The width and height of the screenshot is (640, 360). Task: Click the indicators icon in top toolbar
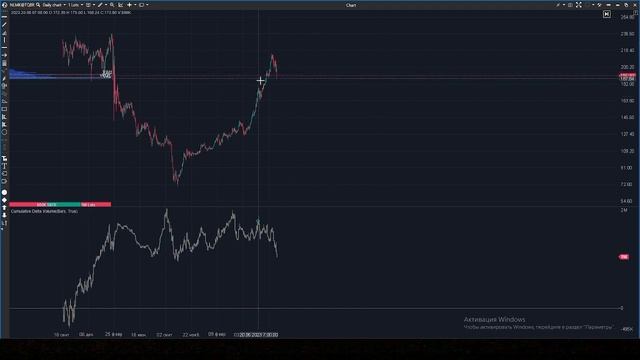click(x=88, y=5)
